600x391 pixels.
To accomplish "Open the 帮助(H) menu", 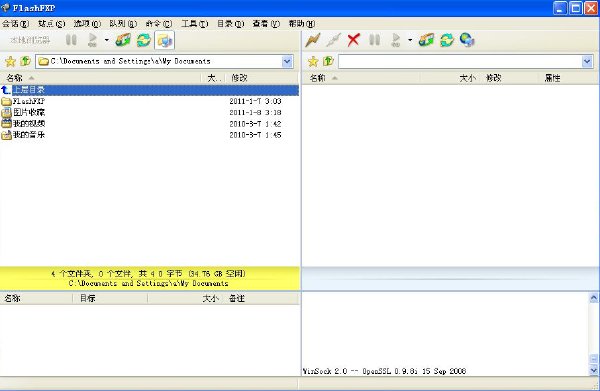I will coord(302,24).
